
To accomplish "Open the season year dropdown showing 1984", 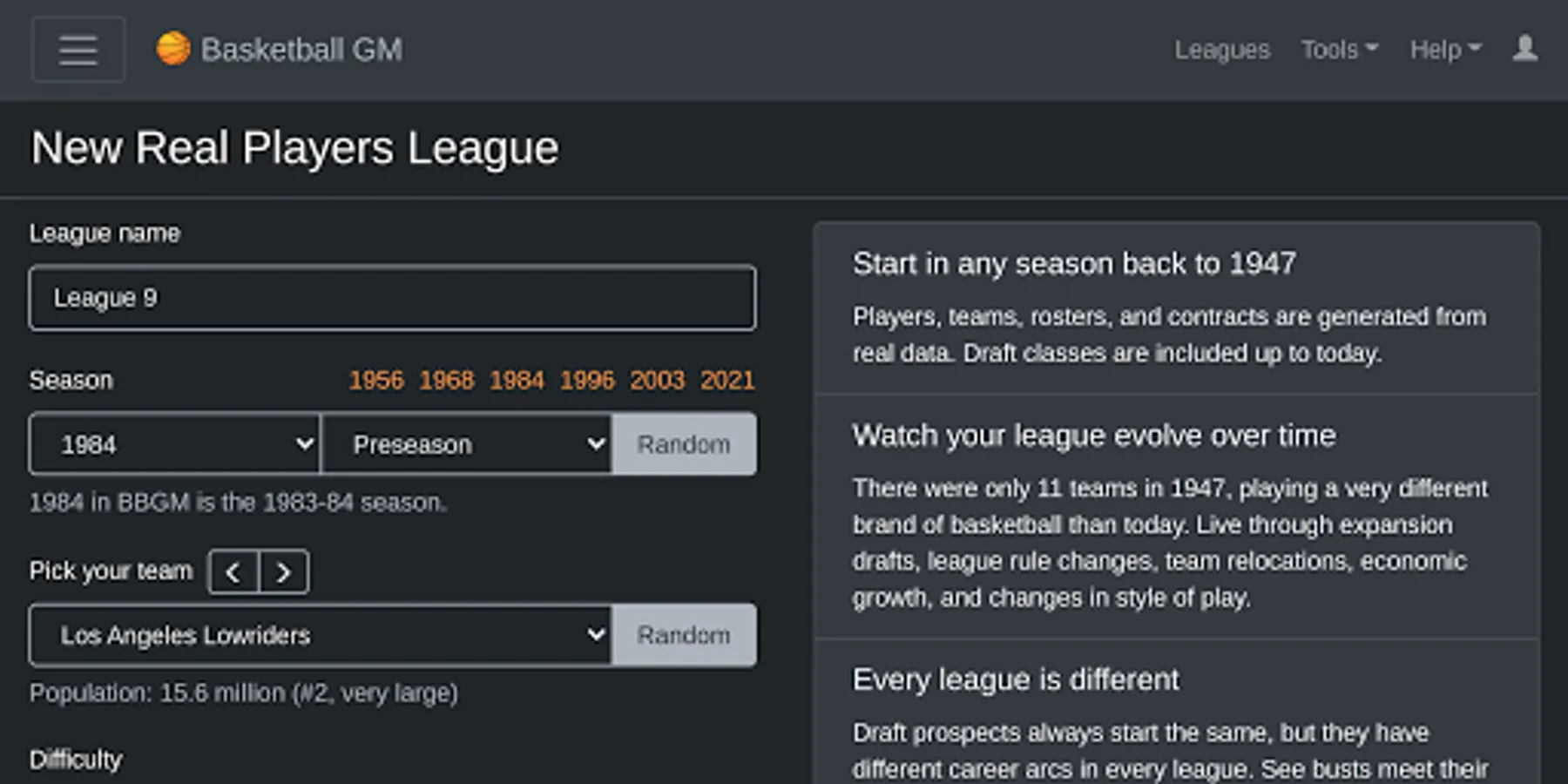I will coord(175,444).
